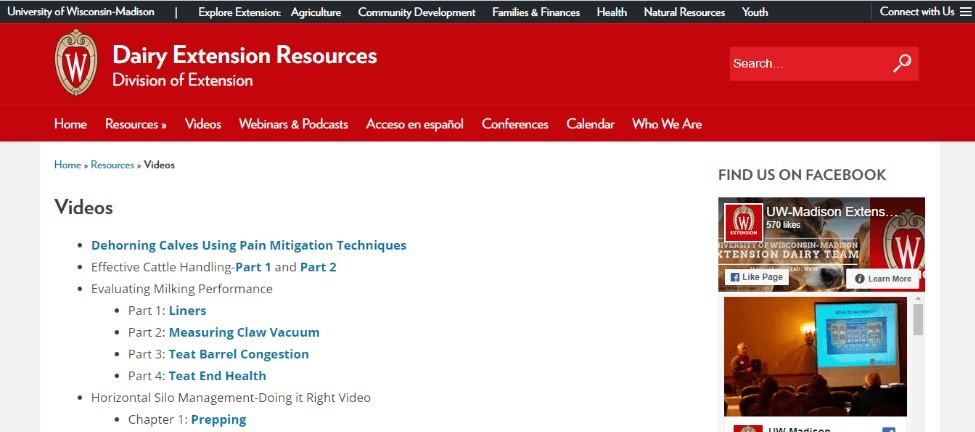Open the Connect with Us hamburger menu
975x432 pixels.
point(965,12)
